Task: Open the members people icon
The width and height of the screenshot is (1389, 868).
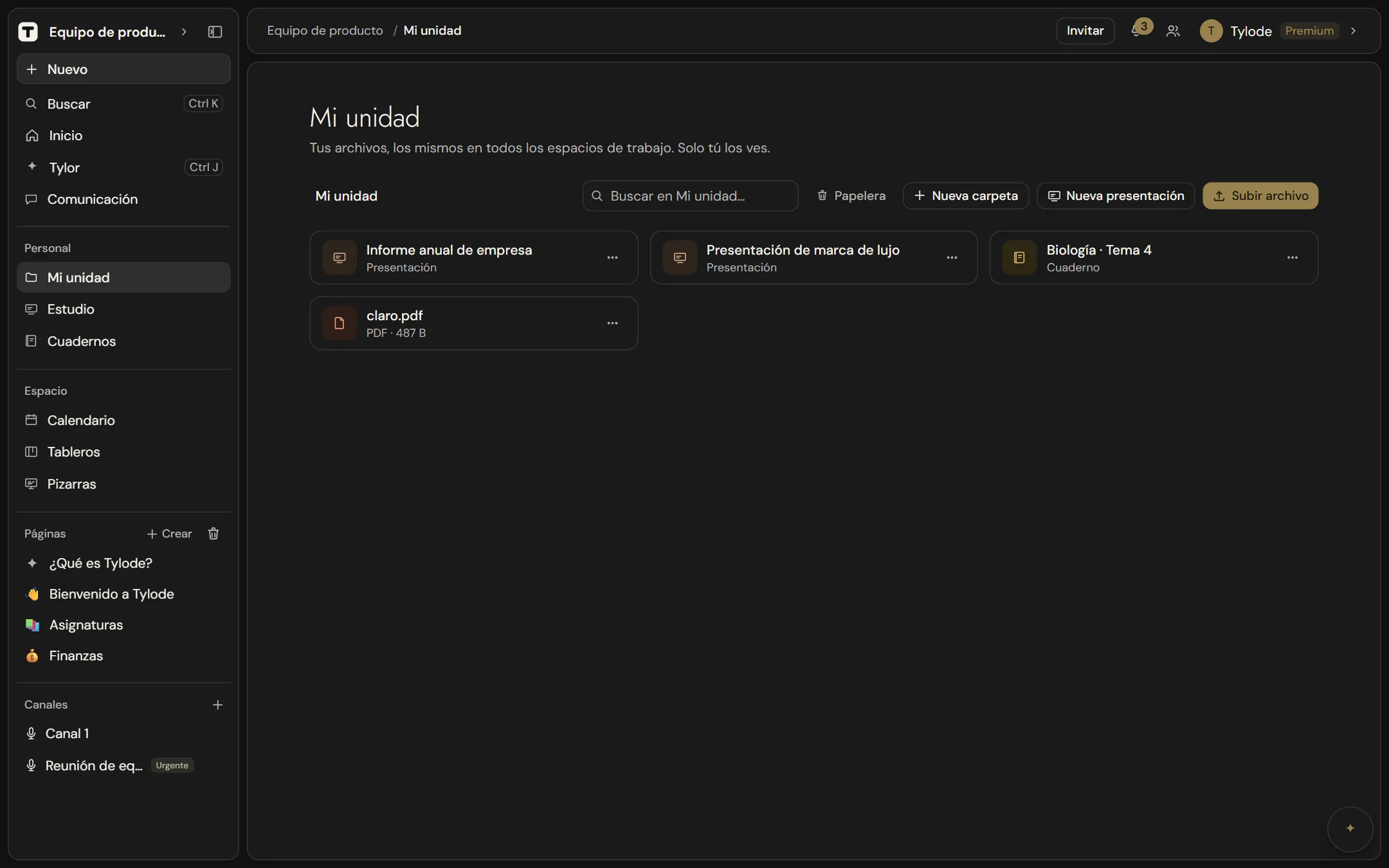Action: [x=1173, y=31]
